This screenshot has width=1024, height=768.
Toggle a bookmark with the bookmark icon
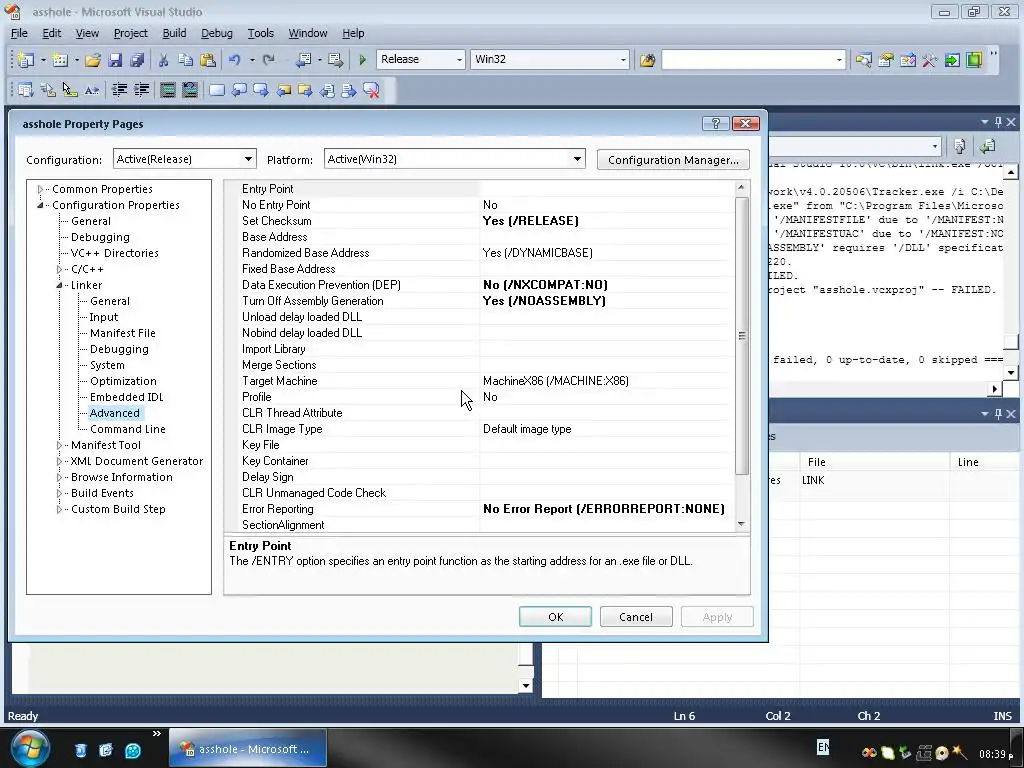point(217,90)
